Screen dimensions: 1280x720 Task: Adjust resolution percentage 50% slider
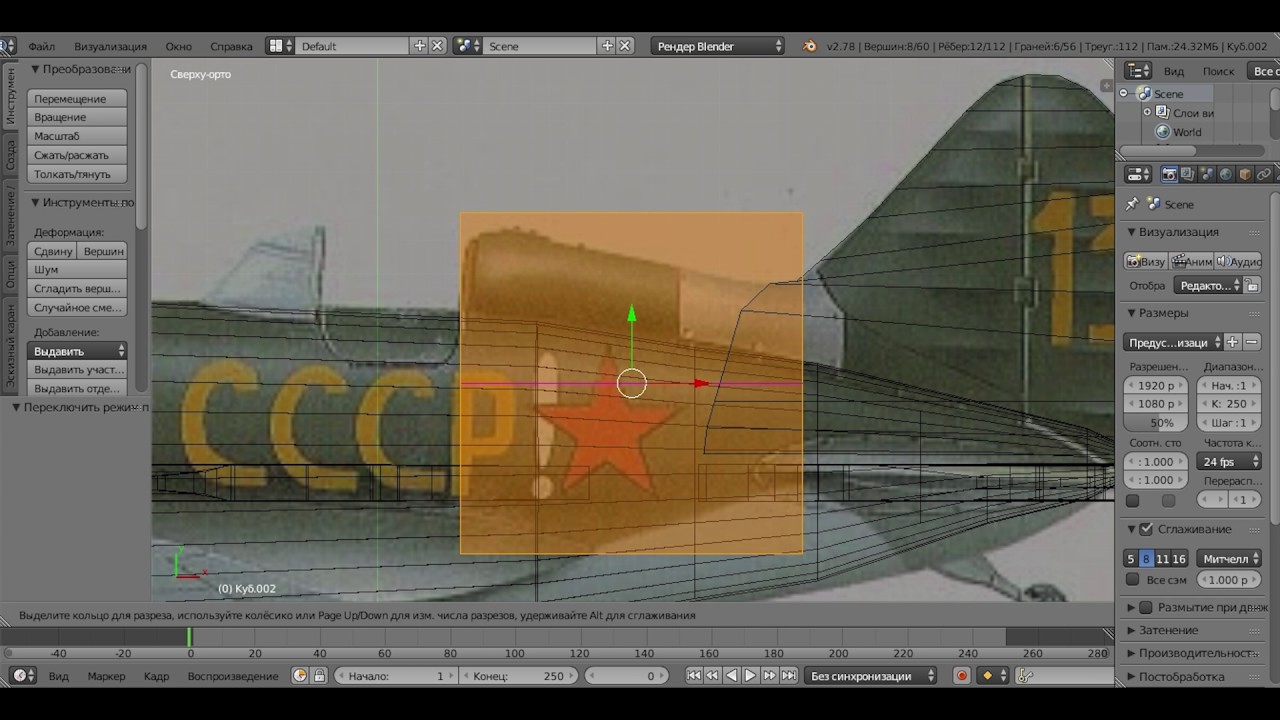point(1157,423)
